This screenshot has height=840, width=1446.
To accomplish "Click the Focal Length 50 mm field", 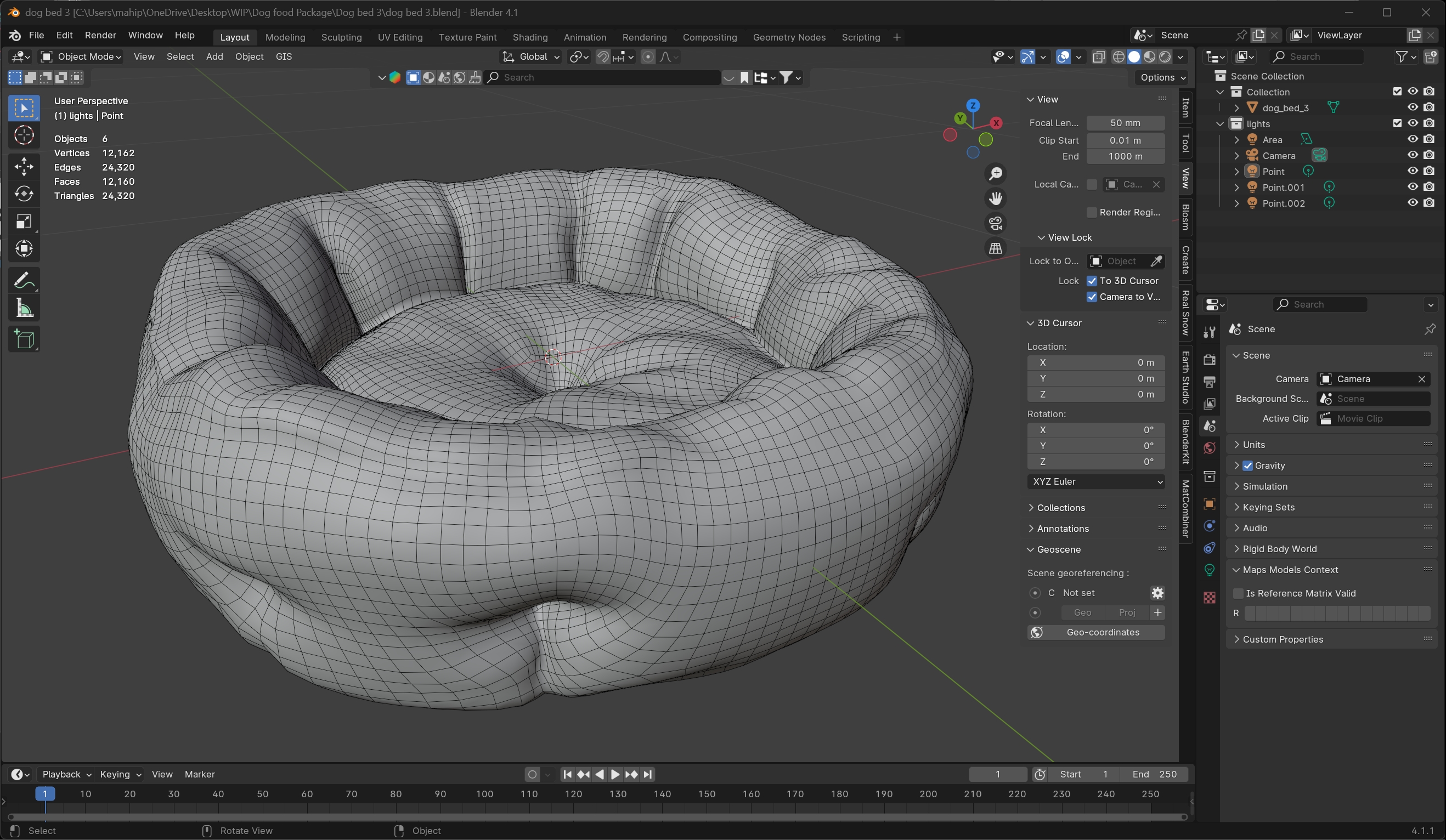I will (x=1125, y=123).
